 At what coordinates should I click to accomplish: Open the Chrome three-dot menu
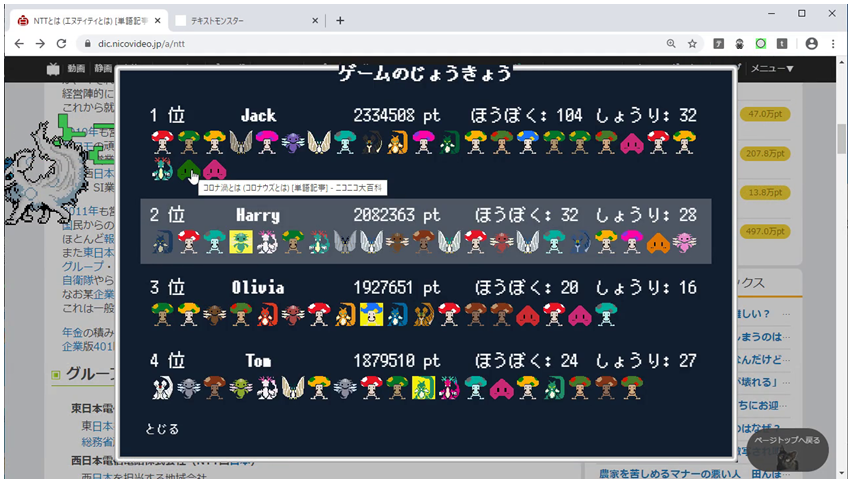(833, 44)
